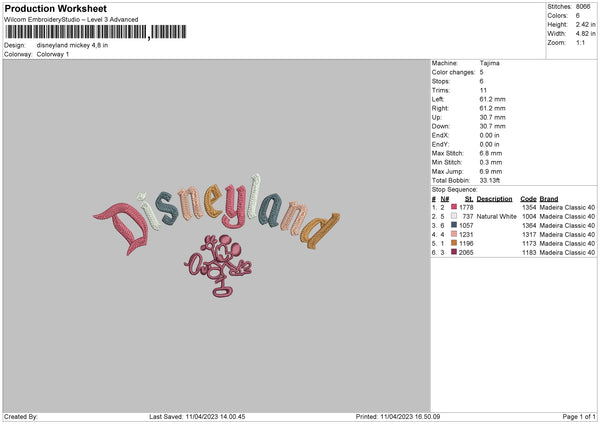Click the Page 1 of 1 label

579,417
